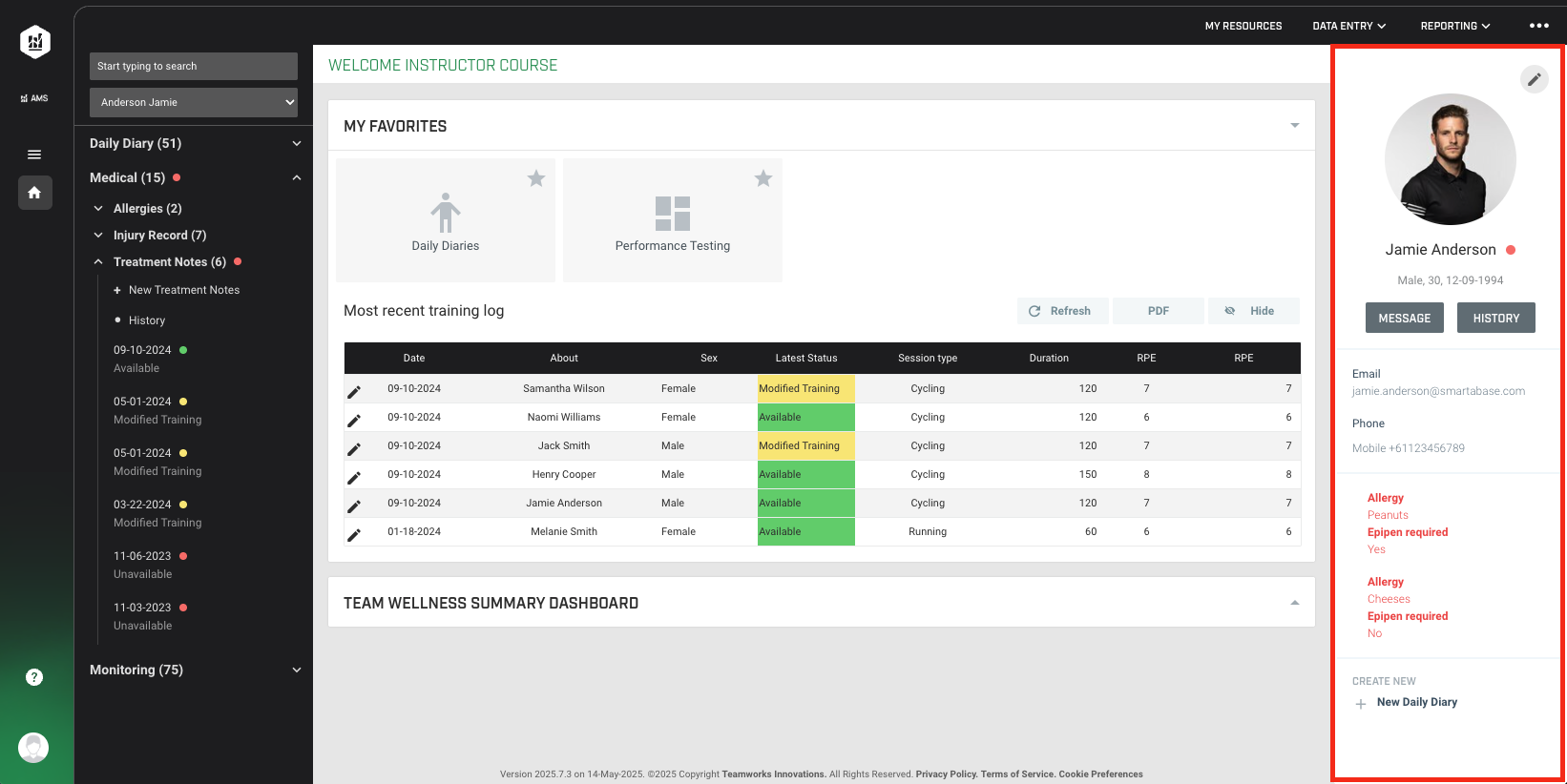The width and height of the screenshot is (1567, 784).
Task: Edit Jamie Anderson's training log row
Action: tap(354, 505)
